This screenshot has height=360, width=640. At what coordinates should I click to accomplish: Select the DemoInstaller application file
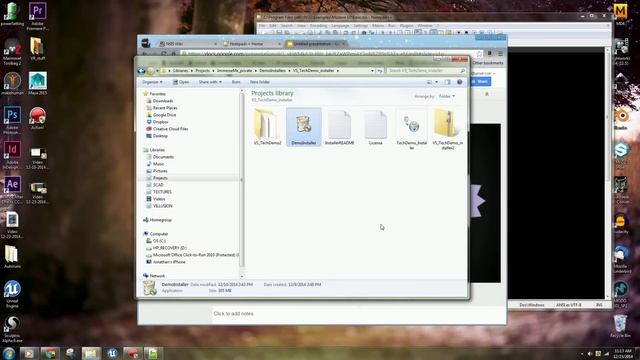304,127
